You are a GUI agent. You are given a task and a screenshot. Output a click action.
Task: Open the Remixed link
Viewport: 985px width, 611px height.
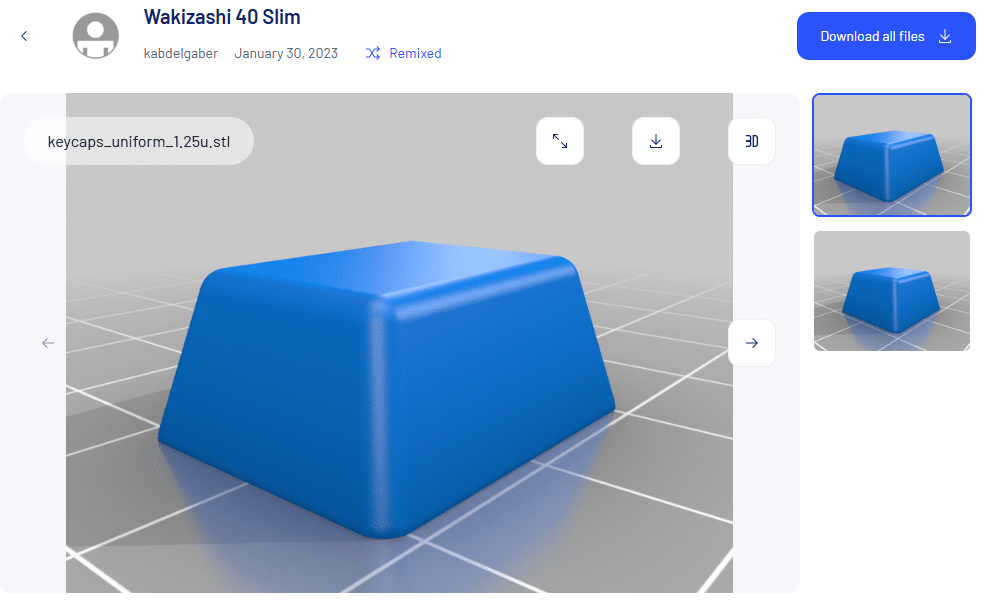click(x=415, y=53)
